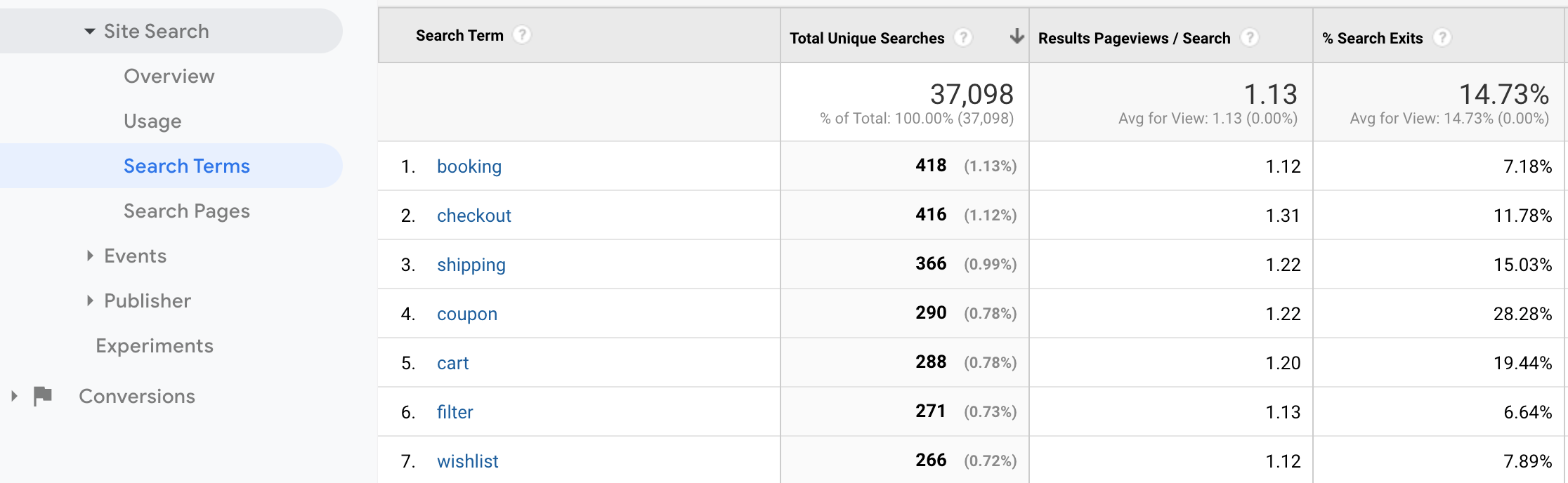Open the coupon search term link
1568x483 pixels.
pos(467,314)
